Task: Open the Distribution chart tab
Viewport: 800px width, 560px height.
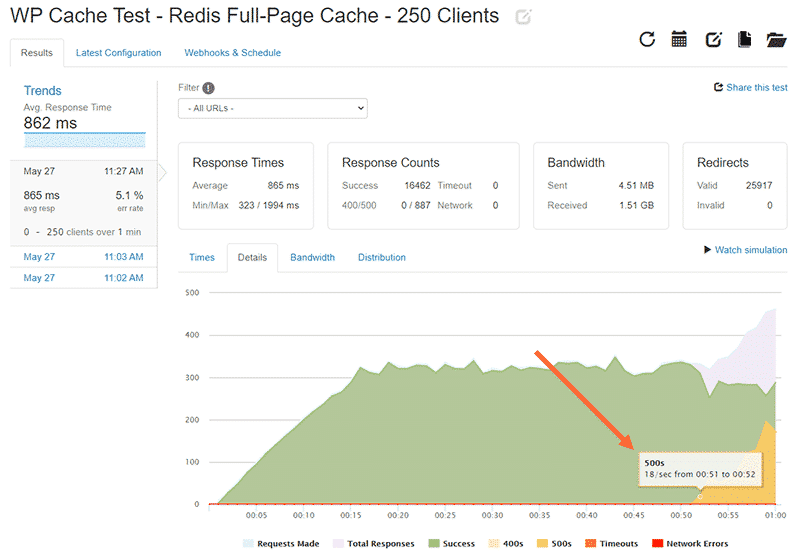Action: click(382, 257)
